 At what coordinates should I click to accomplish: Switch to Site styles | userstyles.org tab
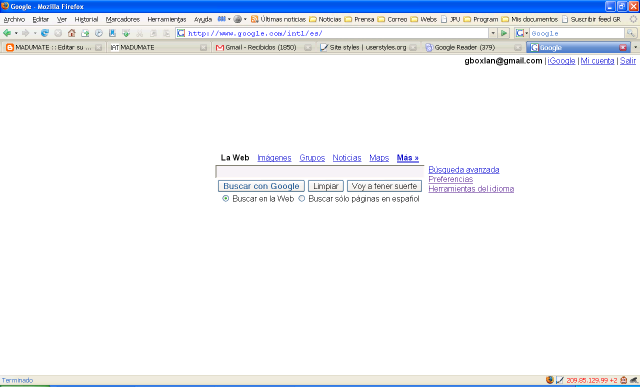pyautogui.click(x=369, y=47)
